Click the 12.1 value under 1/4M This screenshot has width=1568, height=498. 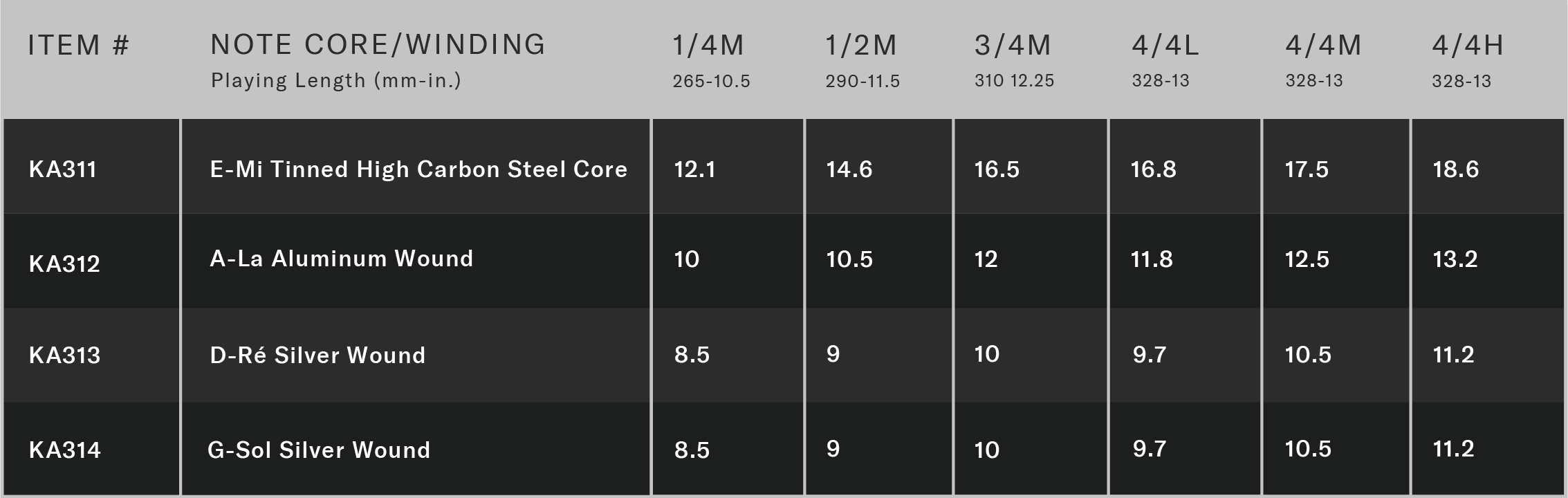pos(694,169)
